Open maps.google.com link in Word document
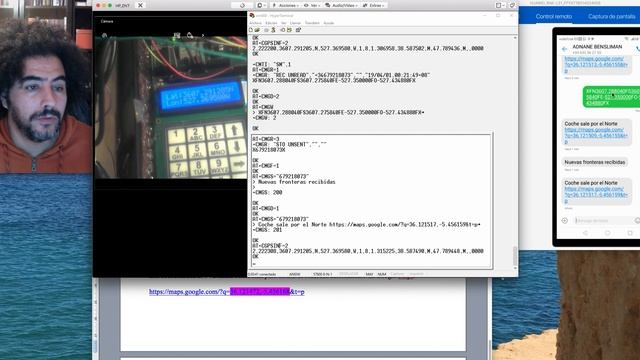This screenshot has height=360, width=640. pos(227,291)
